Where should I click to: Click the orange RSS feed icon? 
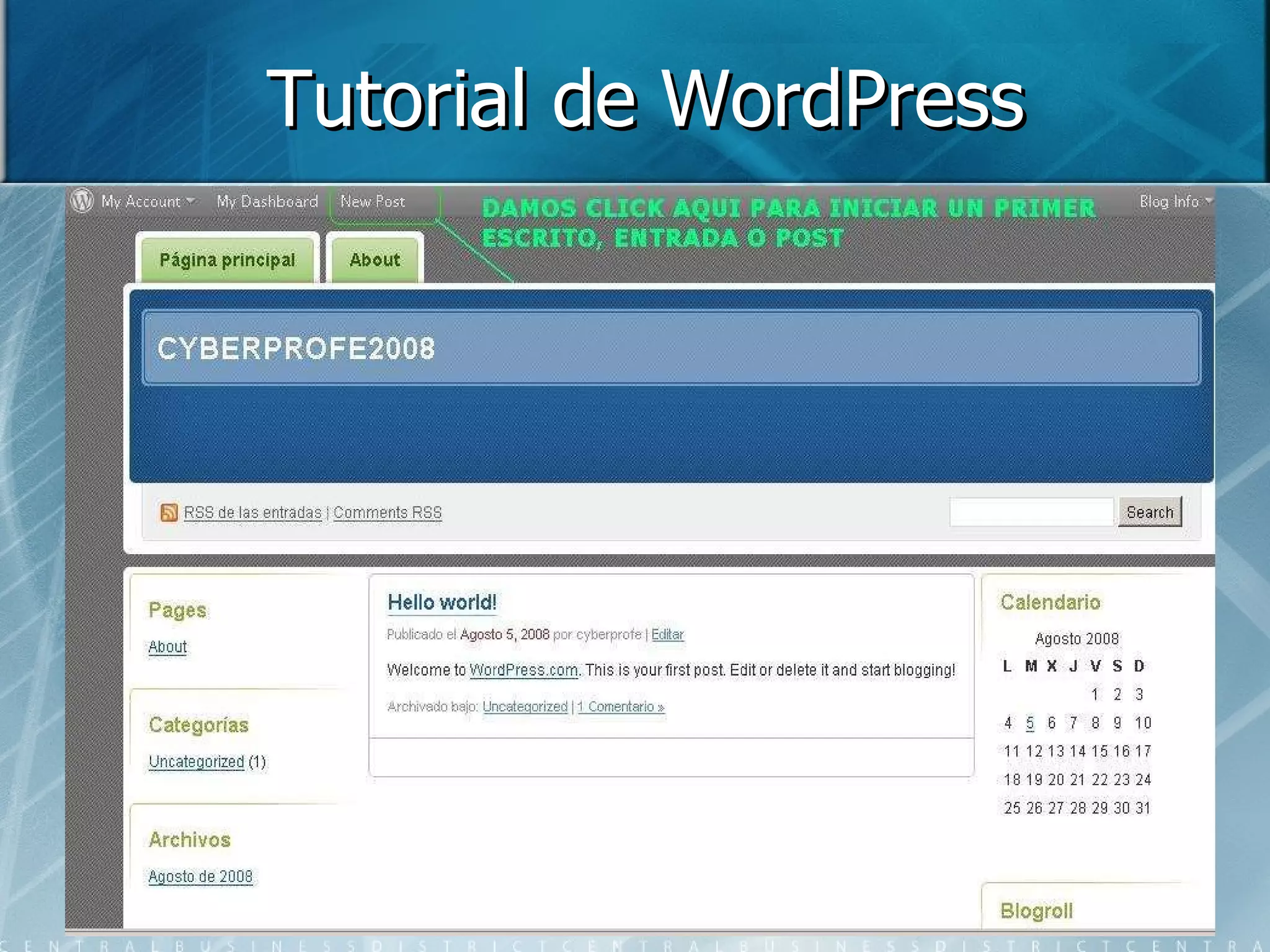(x=169, y=513)
